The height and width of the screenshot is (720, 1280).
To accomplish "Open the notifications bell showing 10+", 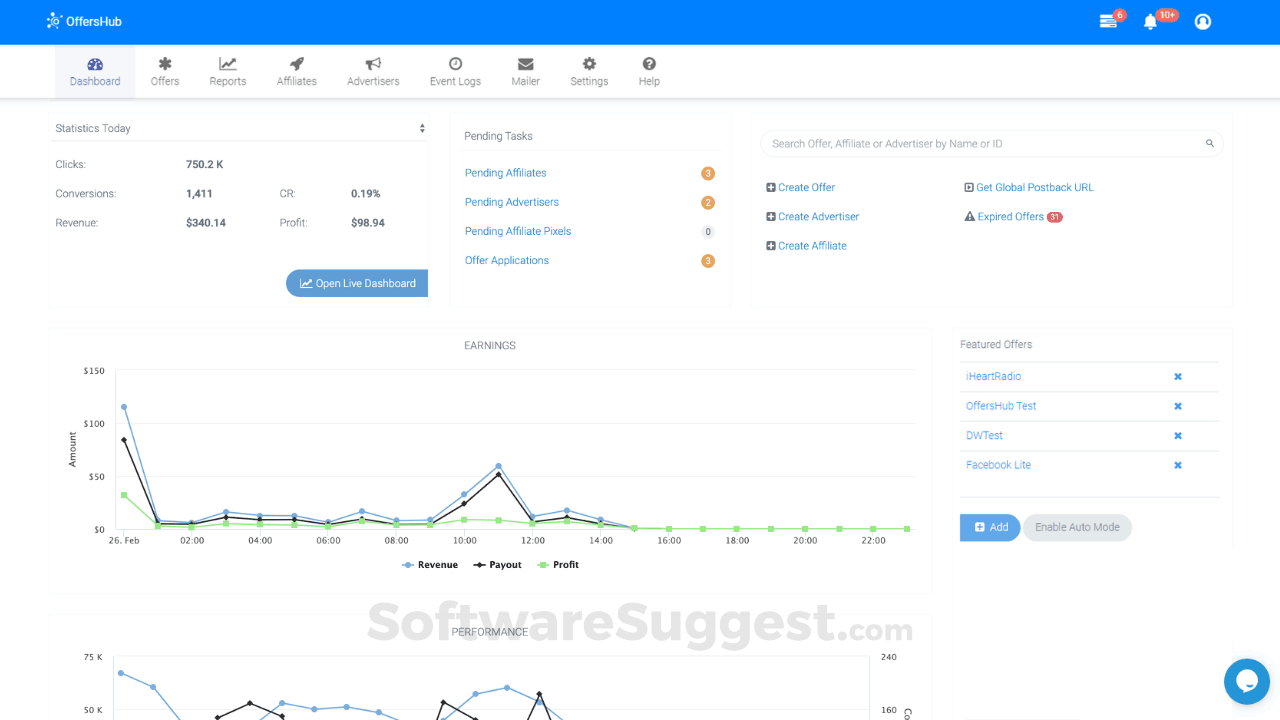I will tap(1150, 21).
